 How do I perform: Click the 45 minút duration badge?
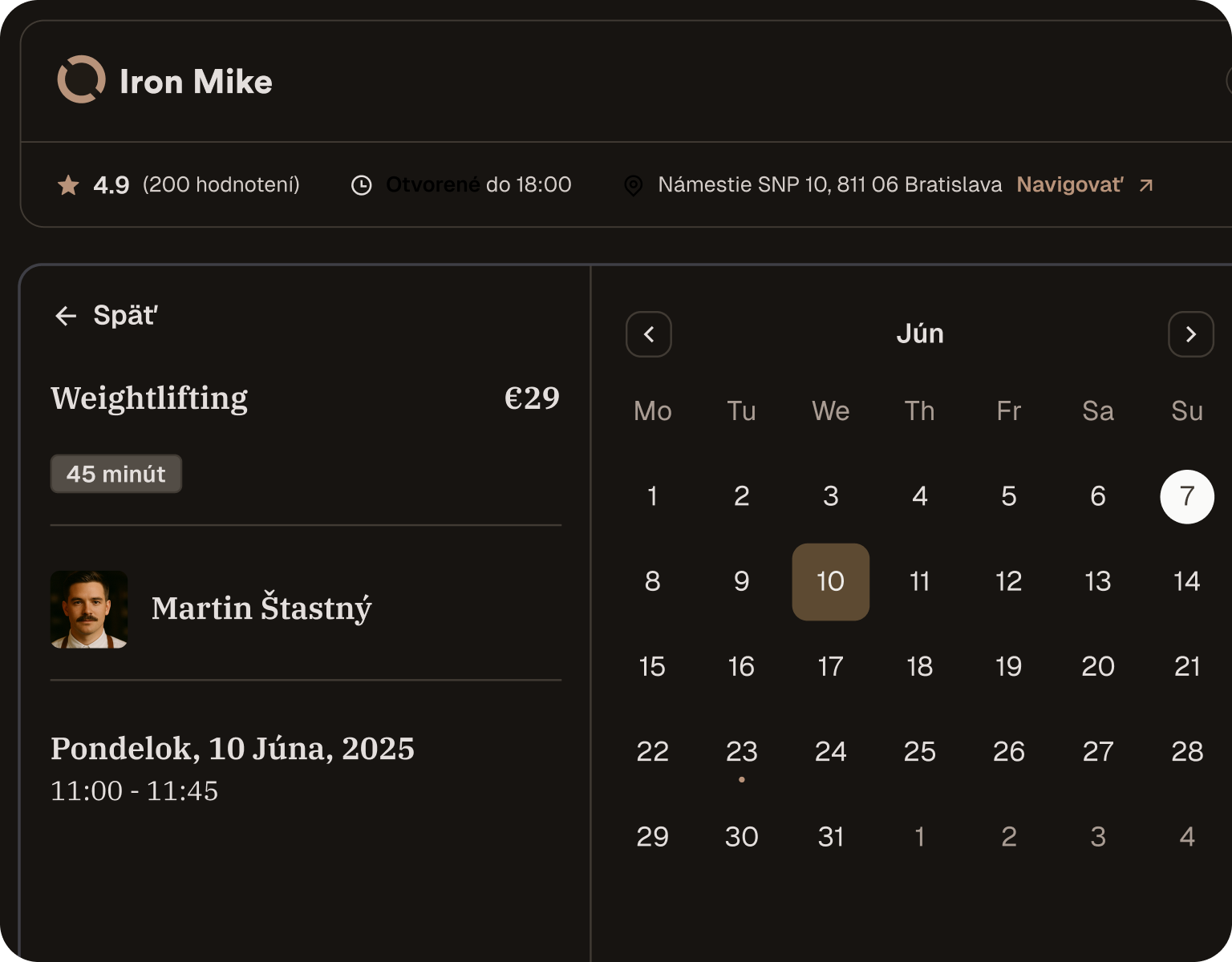coord(116,474)
